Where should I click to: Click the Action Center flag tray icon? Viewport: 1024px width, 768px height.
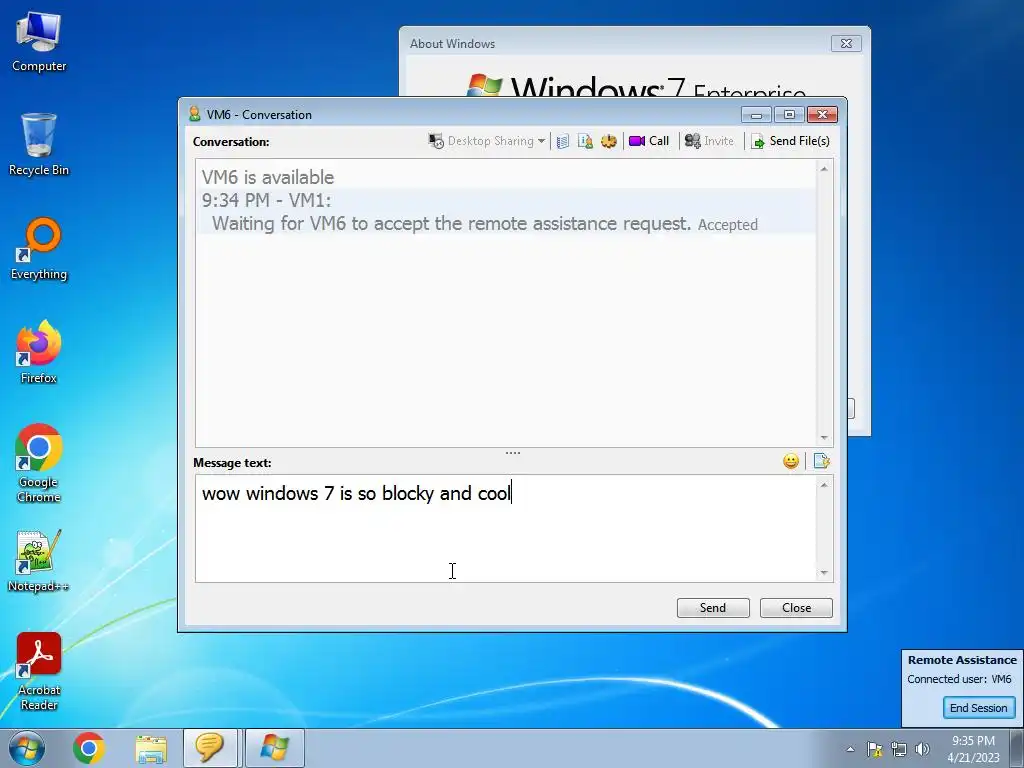tap(874, 749)
